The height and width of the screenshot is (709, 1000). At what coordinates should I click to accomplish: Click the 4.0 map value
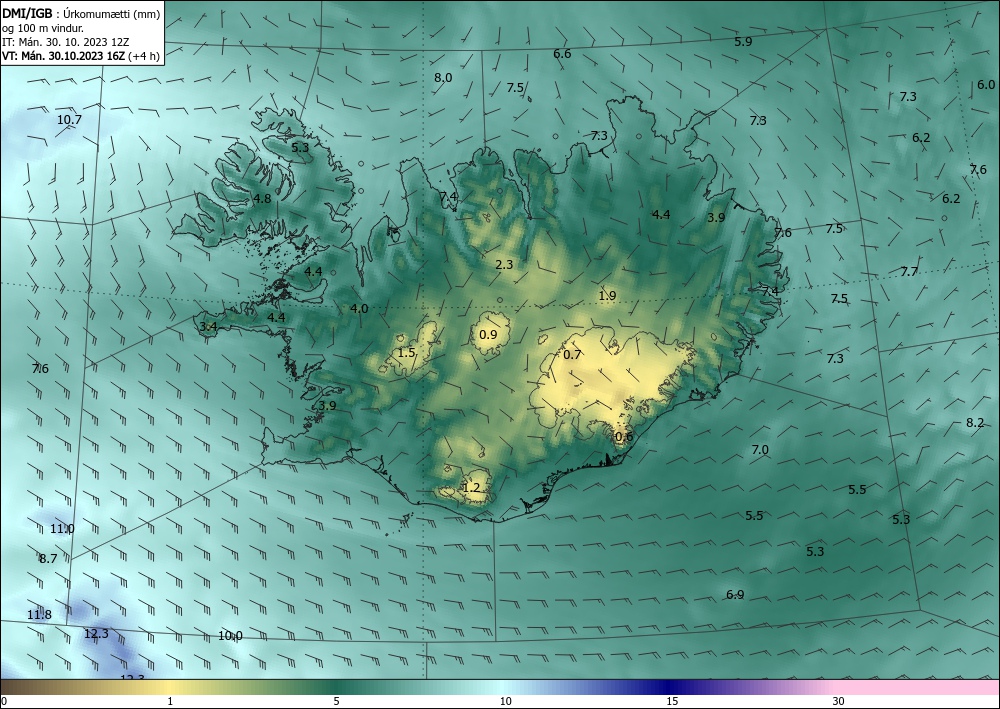tap(359, 309)
